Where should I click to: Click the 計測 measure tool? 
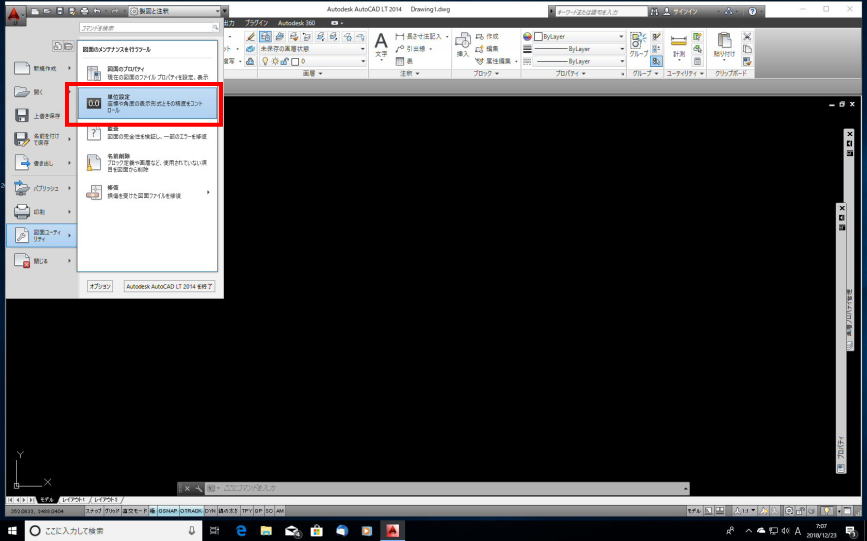pyautogui.click(x=678, y=46)
